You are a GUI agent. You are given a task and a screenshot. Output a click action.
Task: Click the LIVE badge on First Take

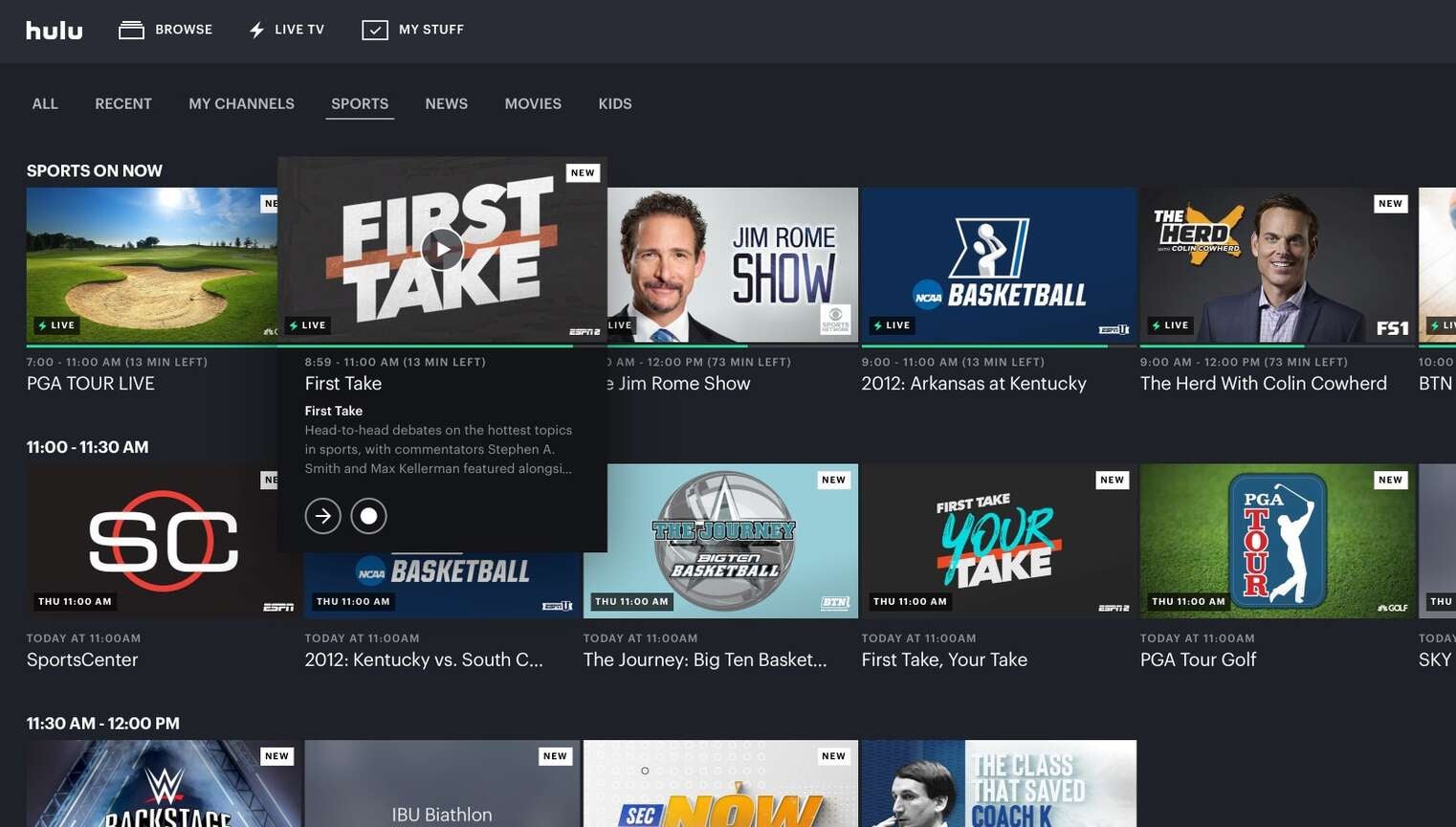(308, 325)
